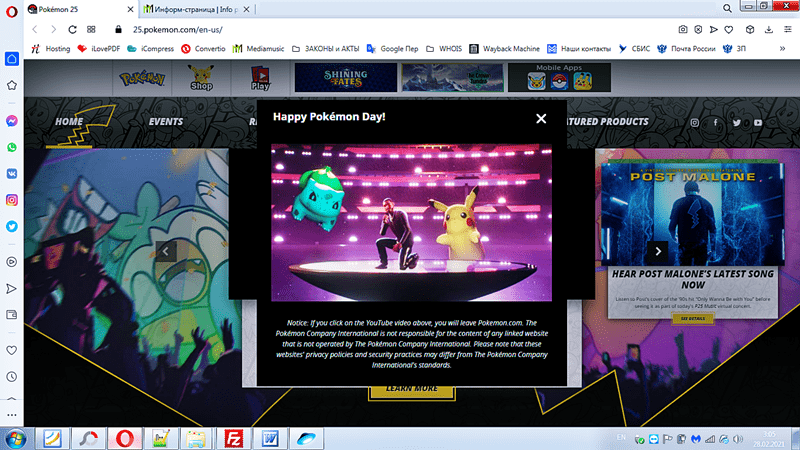Open Instagram in Opera sidebar
Image resolution: width=800 pixels, height=450 pixels.
12,200
